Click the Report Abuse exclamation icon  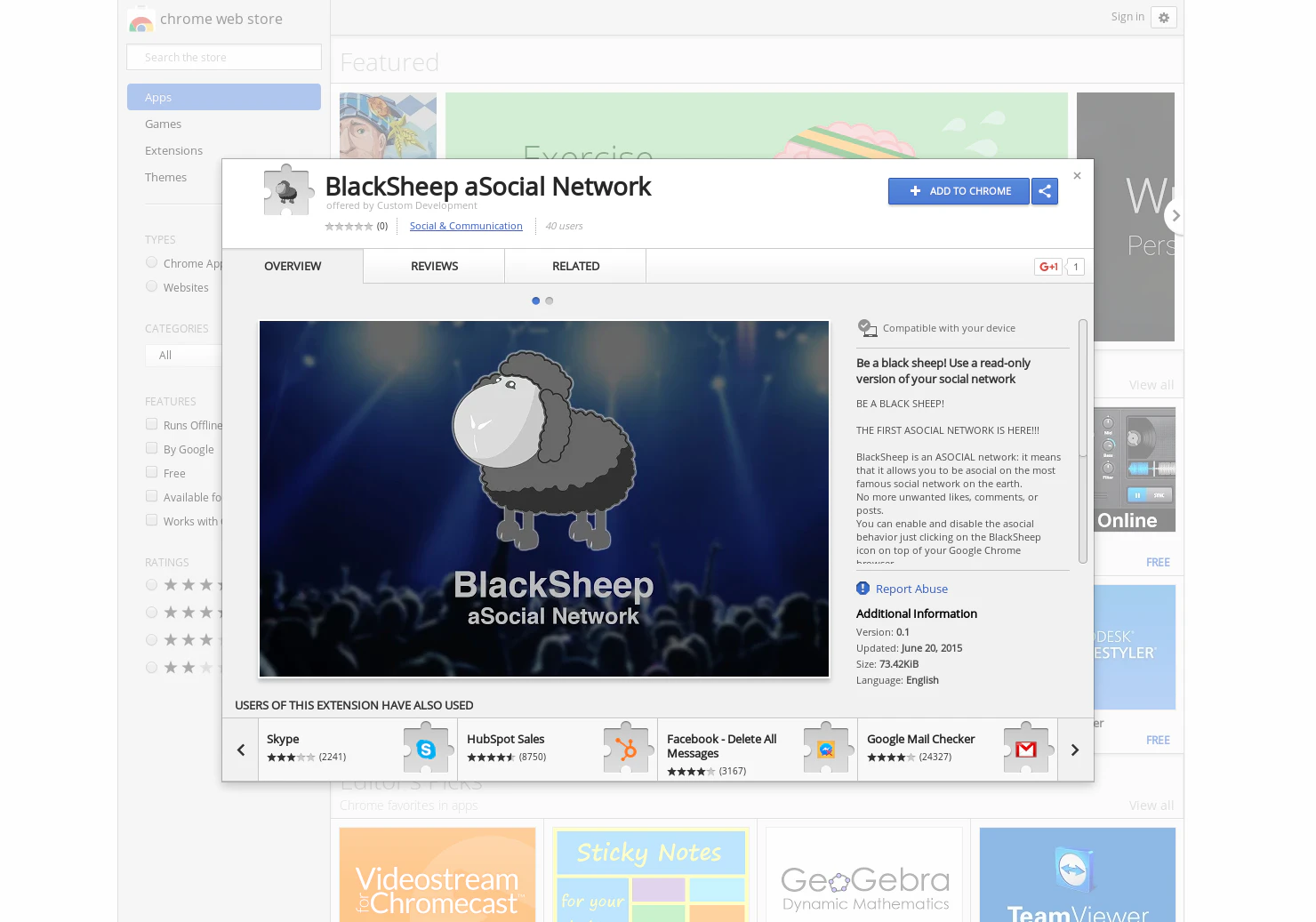tap(863, 588)
